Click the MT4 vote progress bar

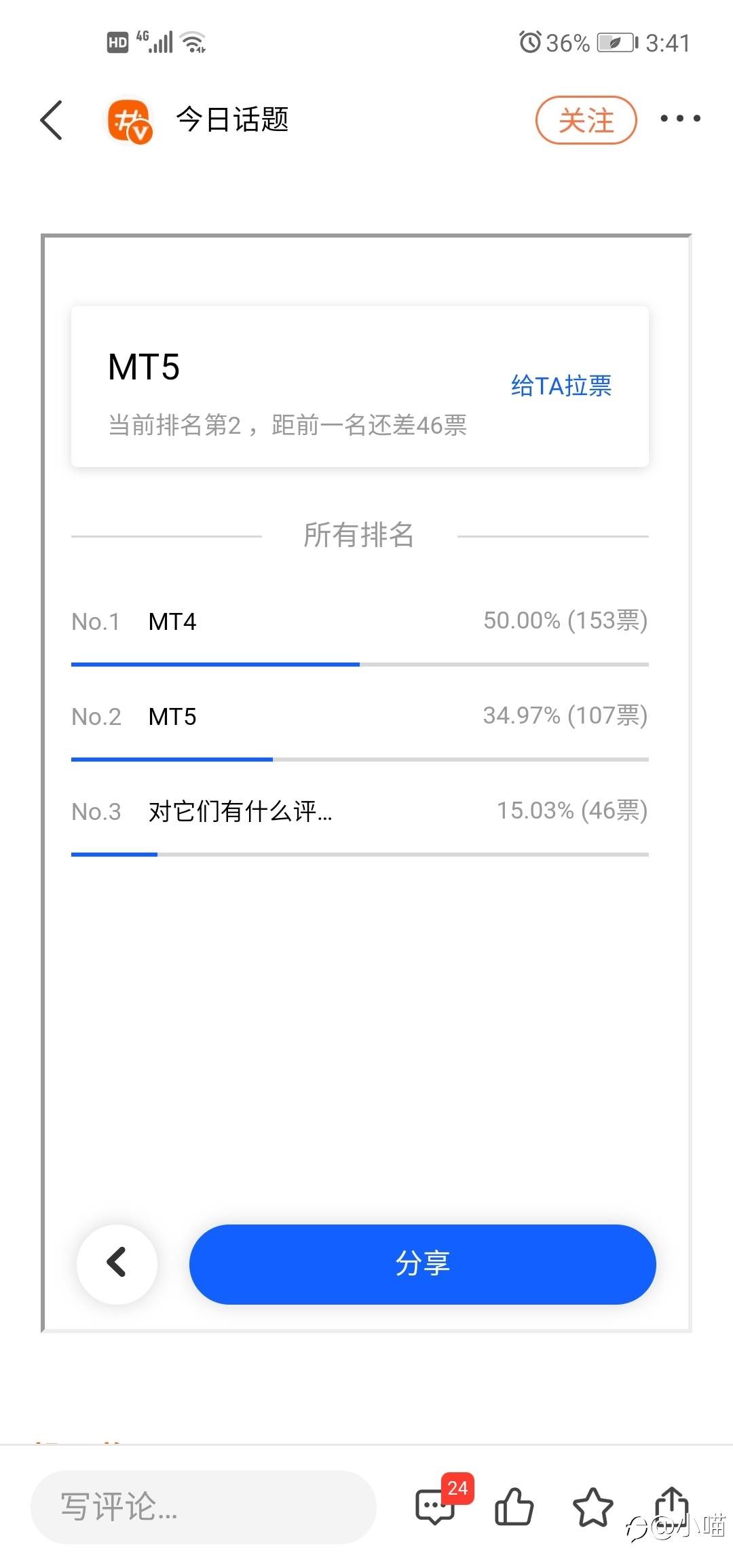360,665
